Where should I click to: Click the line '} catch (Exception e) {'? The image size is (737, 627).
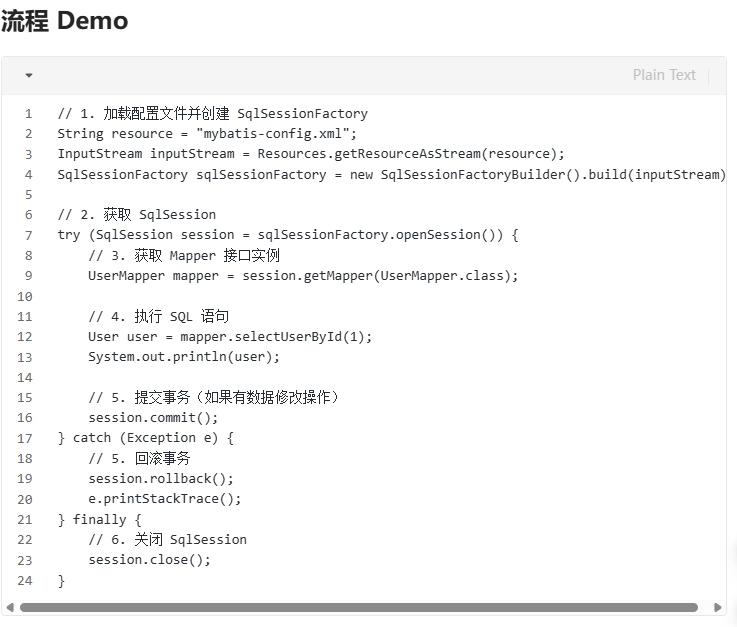146,438
